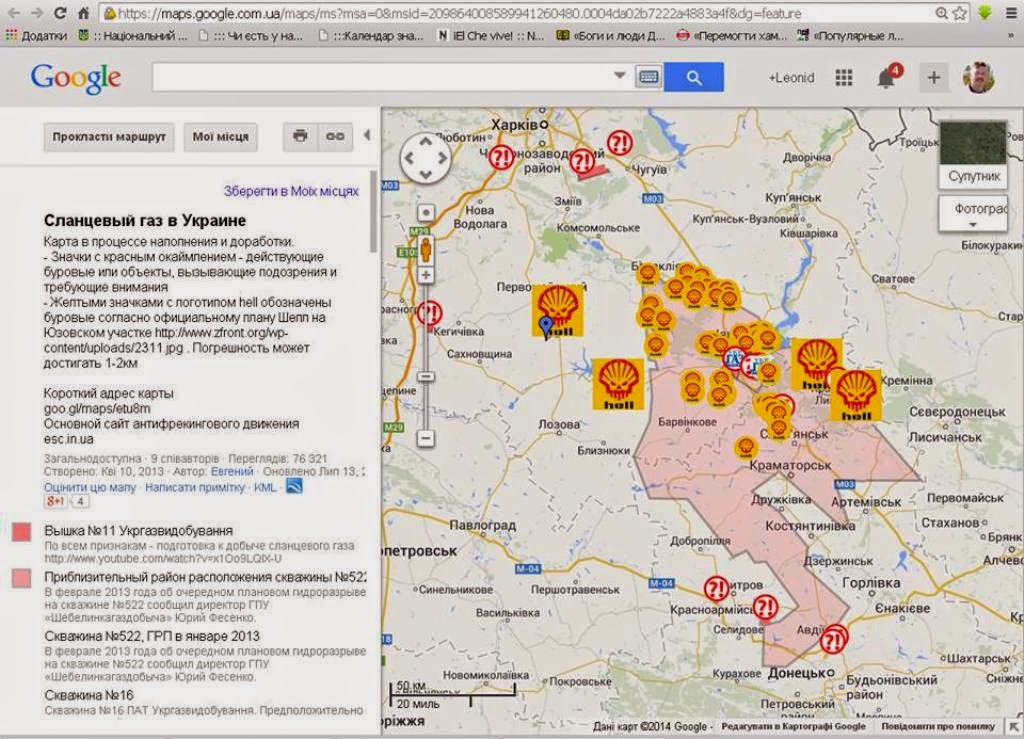This screenshot has height=739, width=1024.
Task: Open the Популярные л... bookmark
Action: 850,36
